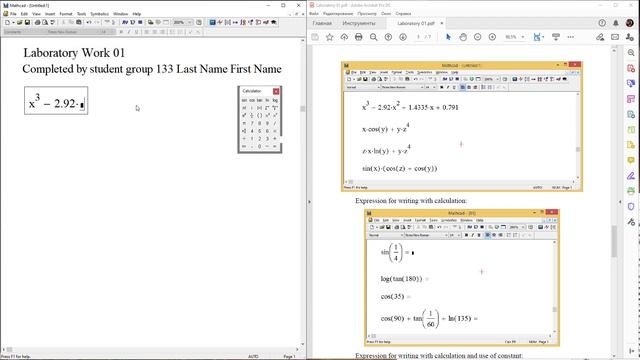Open Programming toolbar from Math palette
This screenshot has height=360, width=640.
258,22
